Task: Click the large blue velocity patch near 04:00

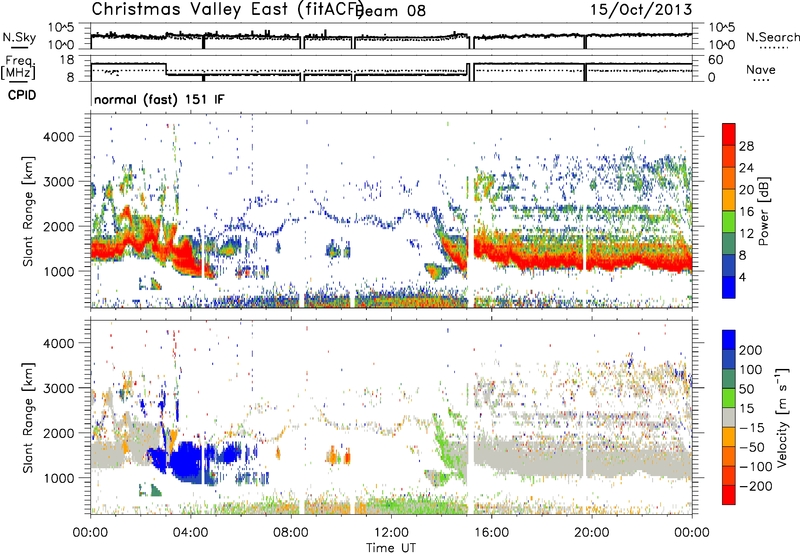Action: coord(187,462)
